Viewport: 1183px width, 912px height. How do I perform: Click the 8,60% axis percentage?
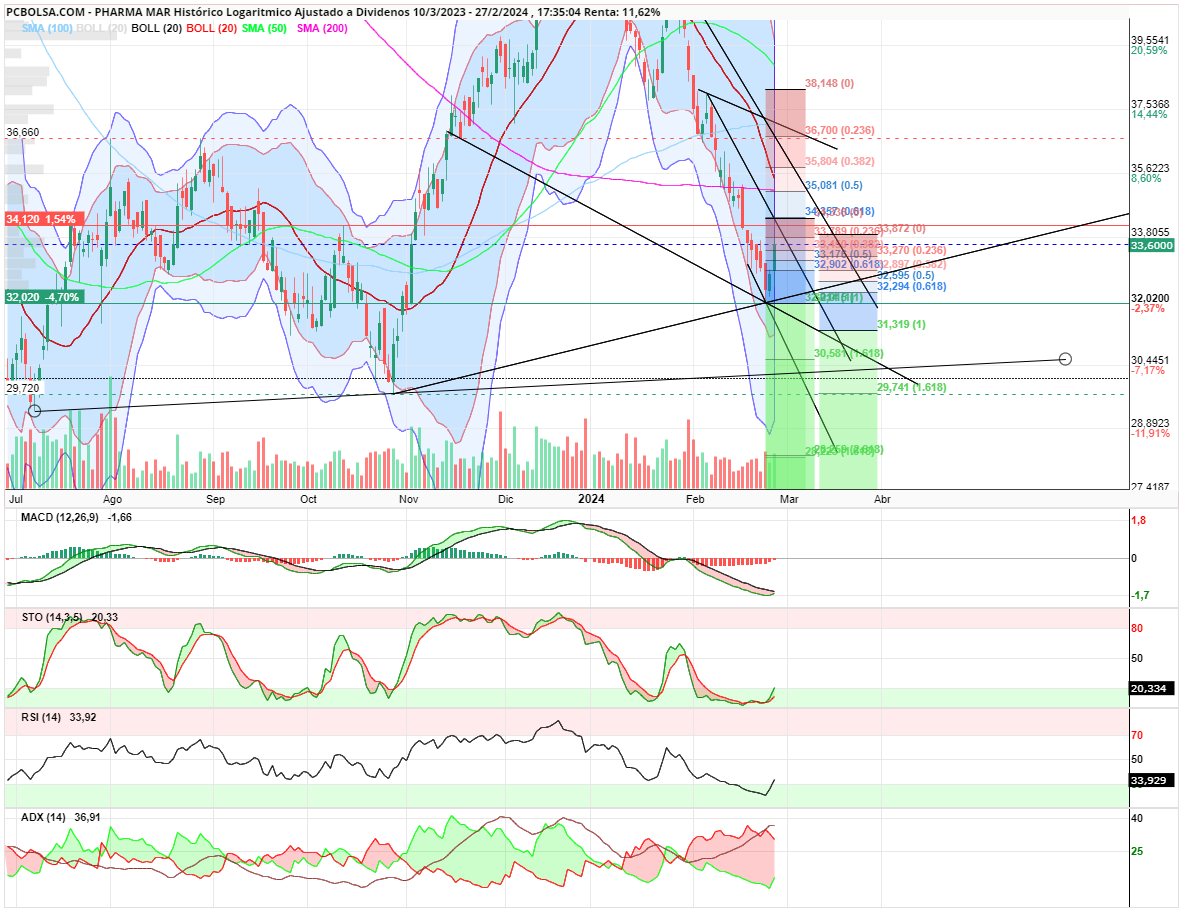pos(1146,179)
